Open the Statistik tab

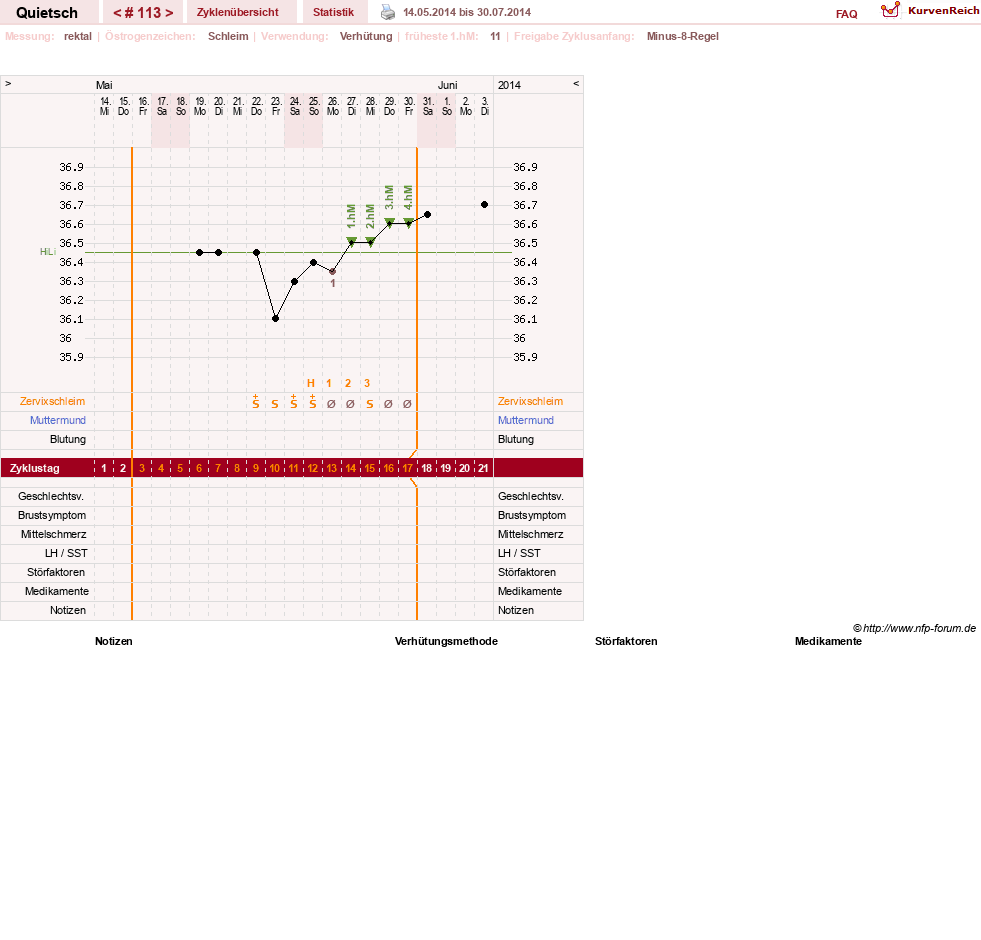click(333, 13)
